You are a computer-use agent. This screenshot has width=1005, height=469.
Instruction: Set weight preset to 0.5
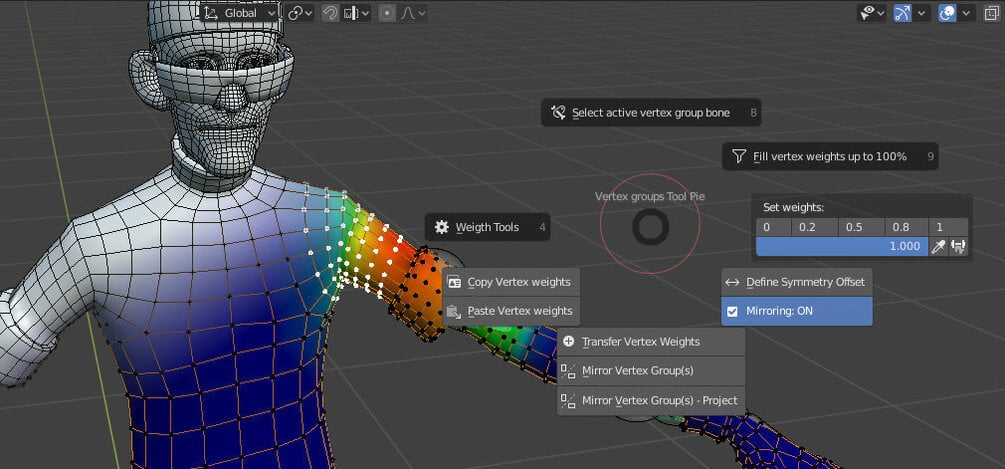861,227
